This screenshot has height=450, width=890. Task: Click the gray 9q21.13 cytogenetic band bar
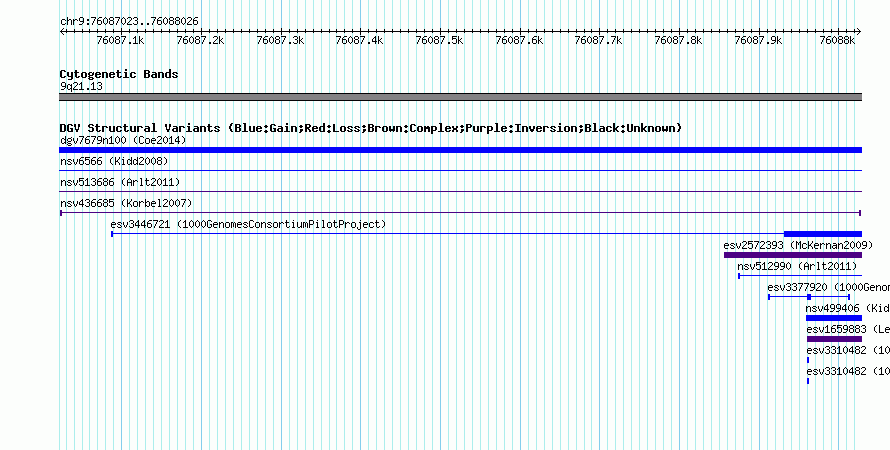pos(460,97)
